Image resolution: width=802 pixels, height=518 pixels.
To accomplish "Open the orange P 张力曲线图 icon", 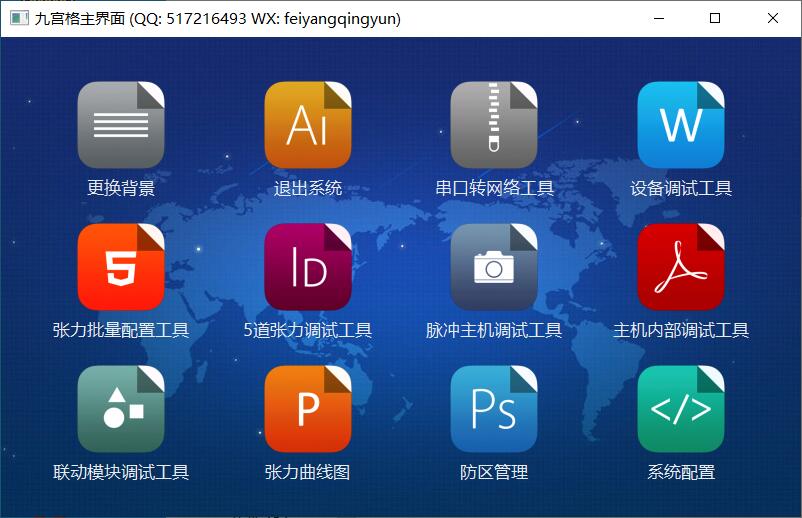I will pyautogui.click(x=308, y=409).
